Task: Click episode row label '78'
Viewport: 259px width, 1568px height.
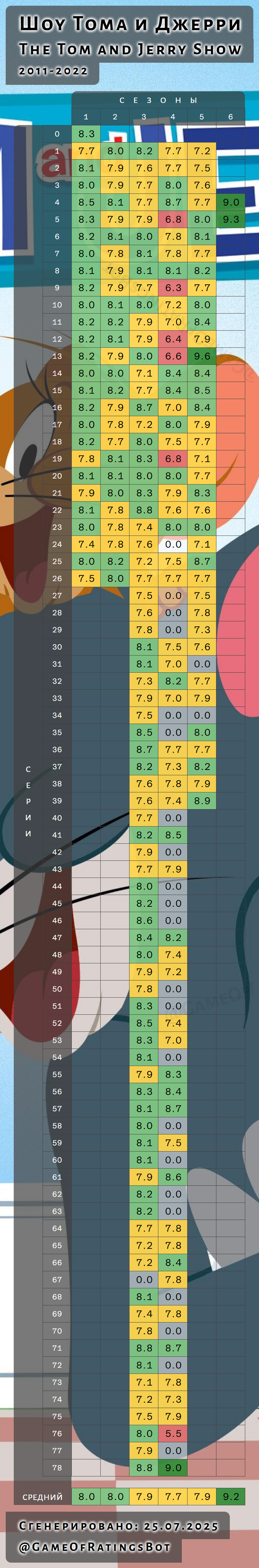Action: (57, 1467)
